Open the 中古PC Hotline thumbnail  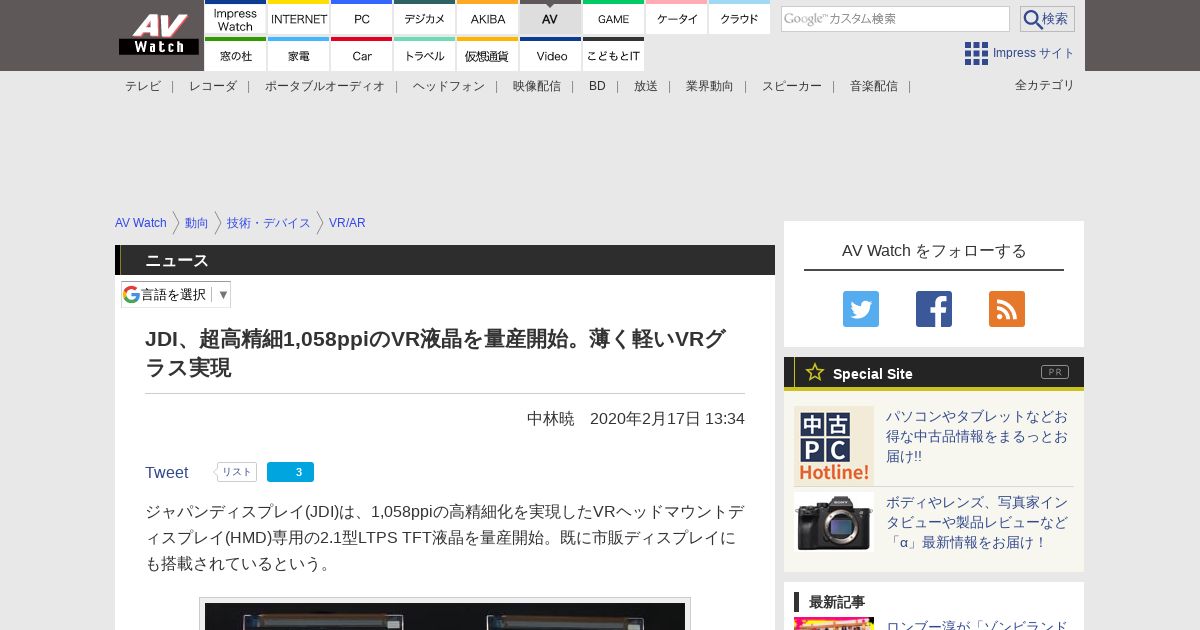[x=834, y=445]
